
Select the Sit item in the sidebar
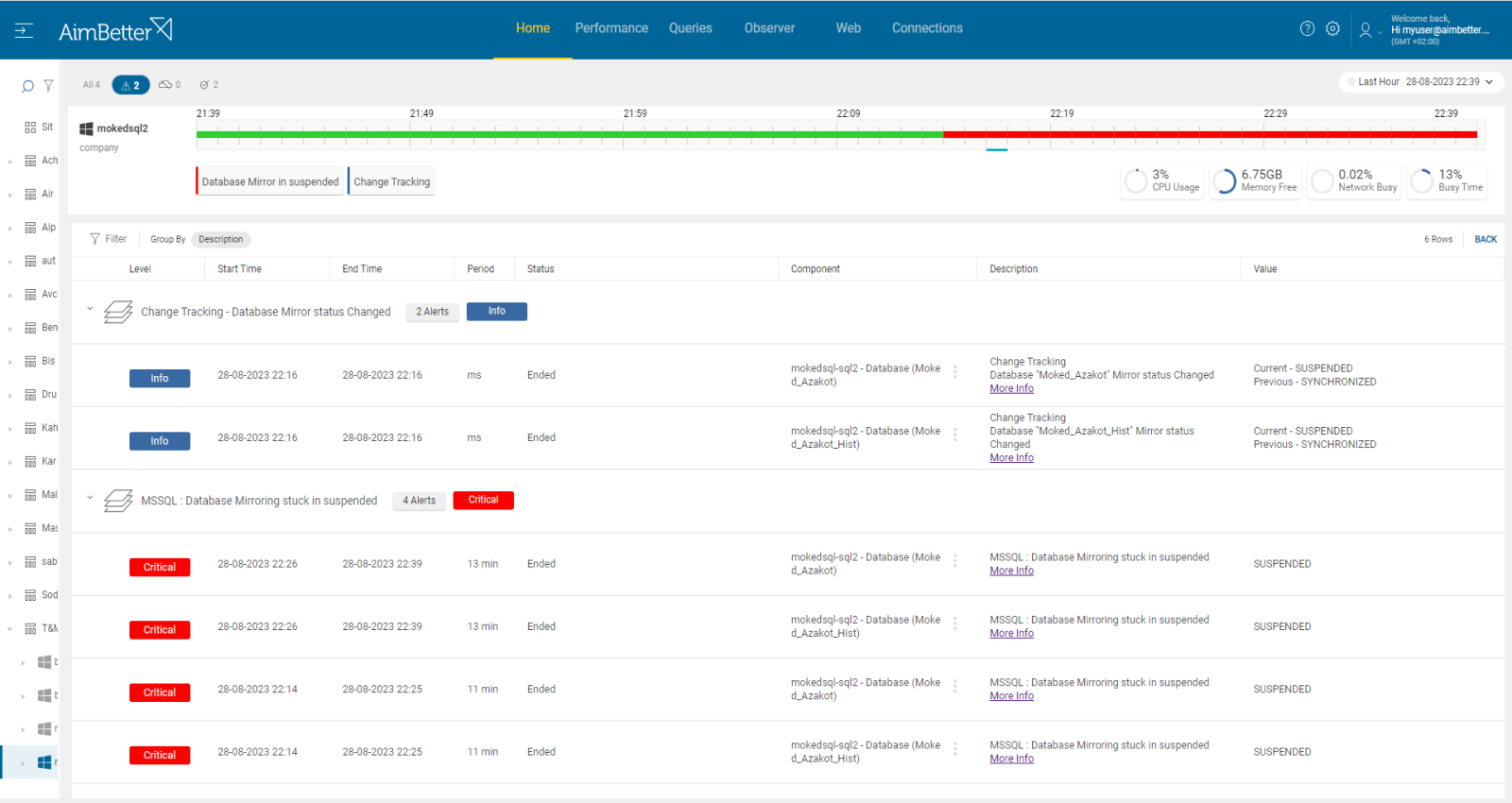click(x=39, y=127)
